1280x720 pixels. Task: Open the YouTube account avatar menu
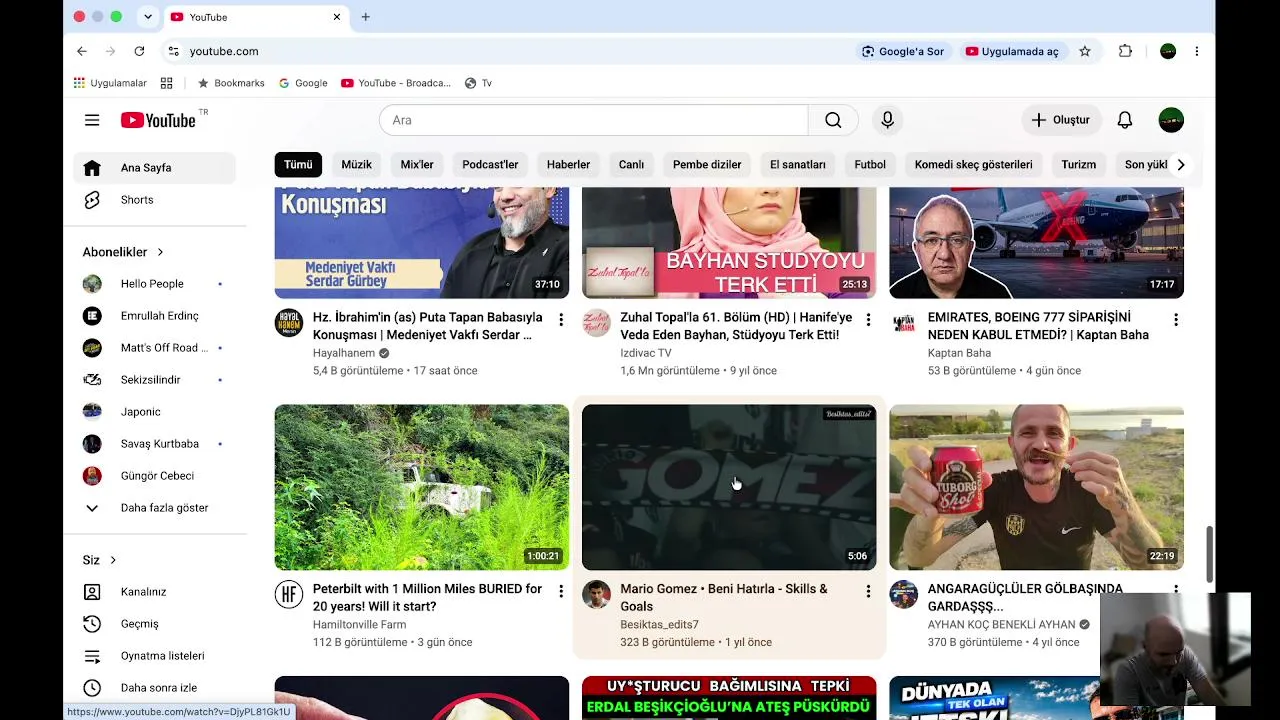[1171, 120]
